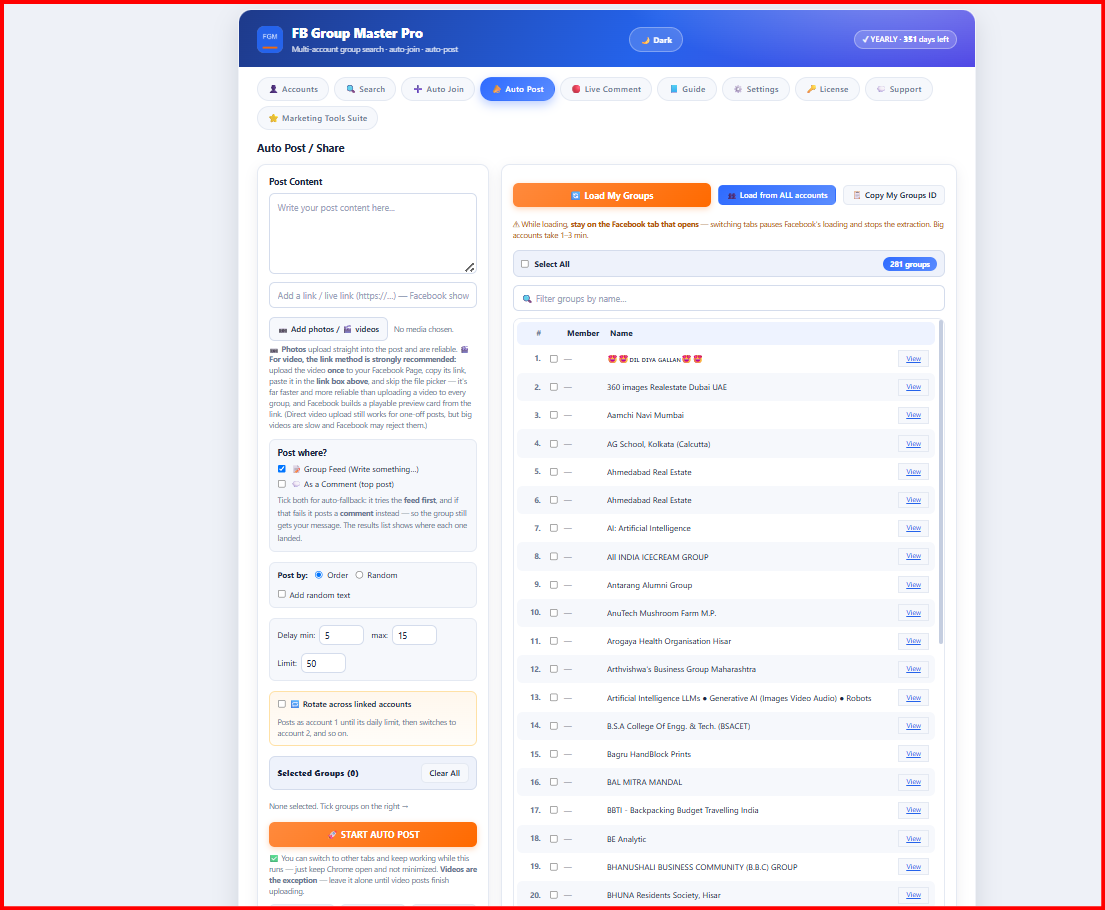The width and height of the screenshot is (1105, 910).
Task: Click Copy My Groups ID button
Action: pyautogui.click(x=894, y=195)
